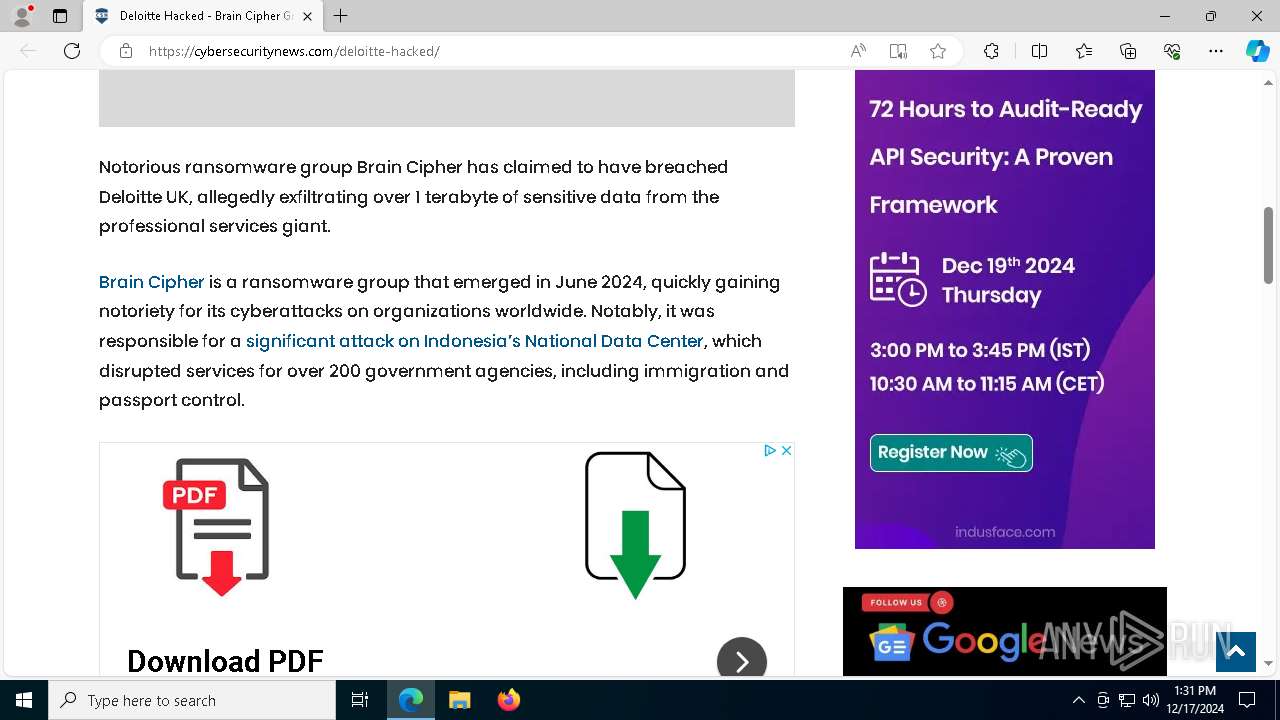
Task: Click the first article paragraph about Deloitte UK
Action: (x=413, y=197)
